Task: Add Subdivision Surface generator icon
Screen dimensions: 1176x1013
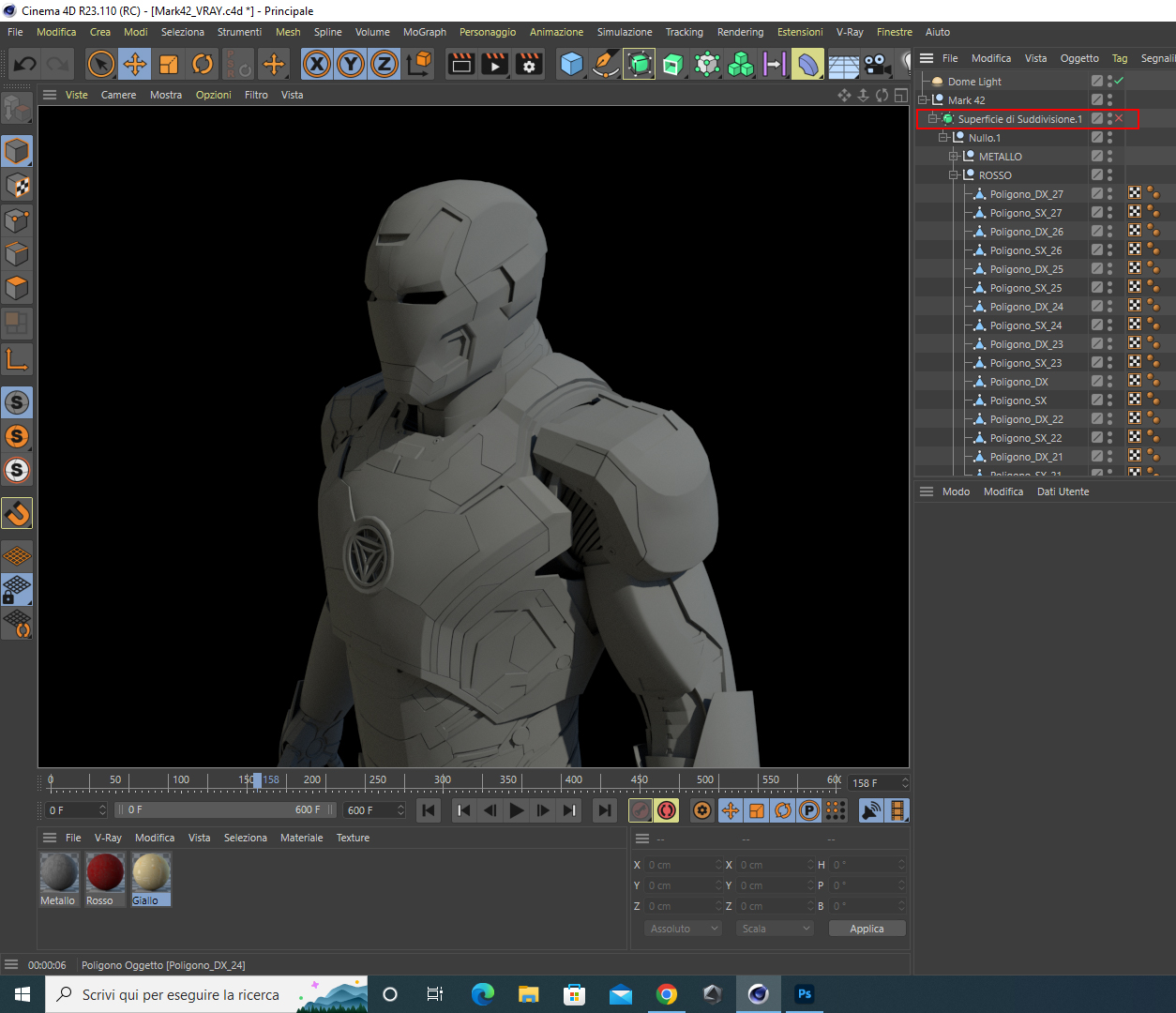Action: click(639, 65)
